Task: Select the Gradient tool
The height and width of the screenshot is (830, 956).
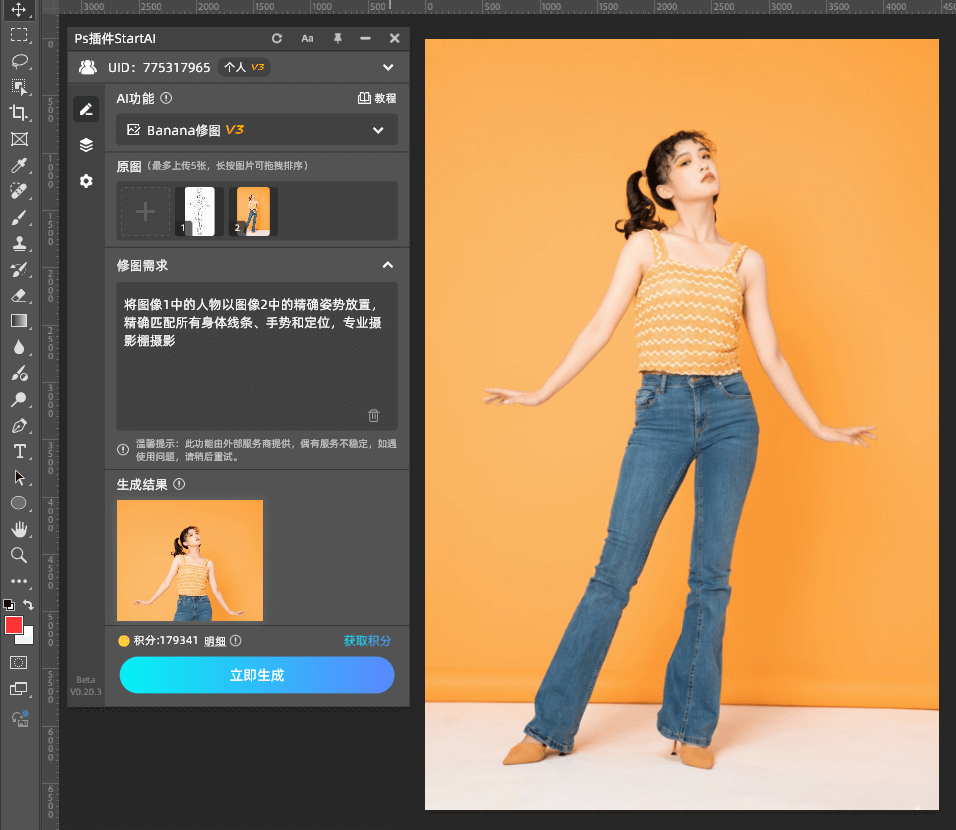Action: pos(19,321)
